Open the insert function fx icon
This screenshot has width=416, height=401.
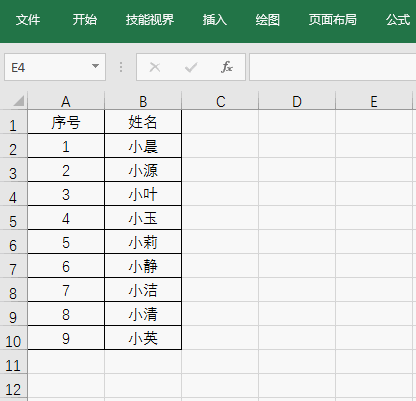(227, 67)
